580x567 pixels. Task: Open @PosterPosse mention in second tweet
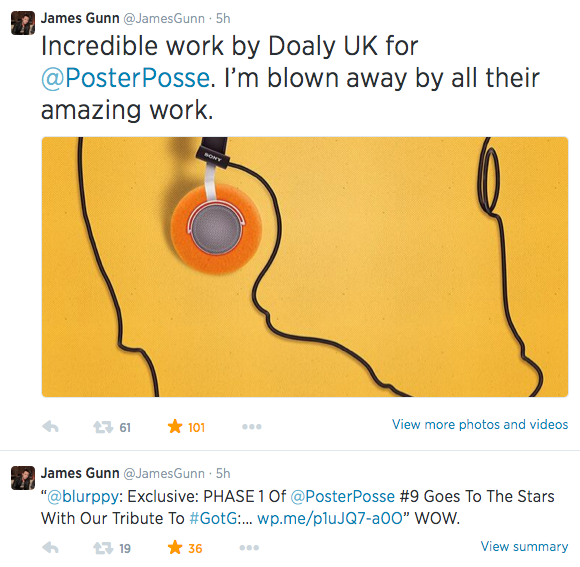(x=343, y=496)
